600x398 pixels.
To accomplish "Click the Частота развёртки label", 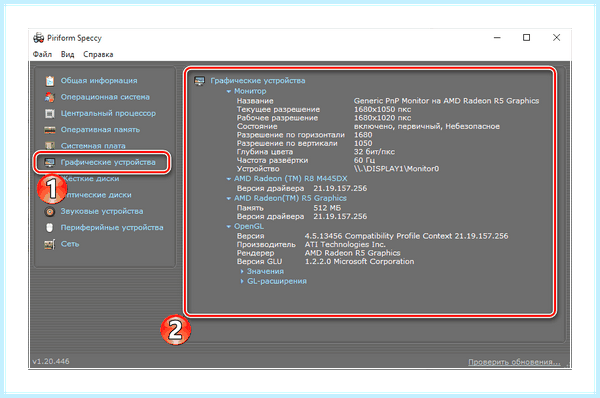I will 272,160.
